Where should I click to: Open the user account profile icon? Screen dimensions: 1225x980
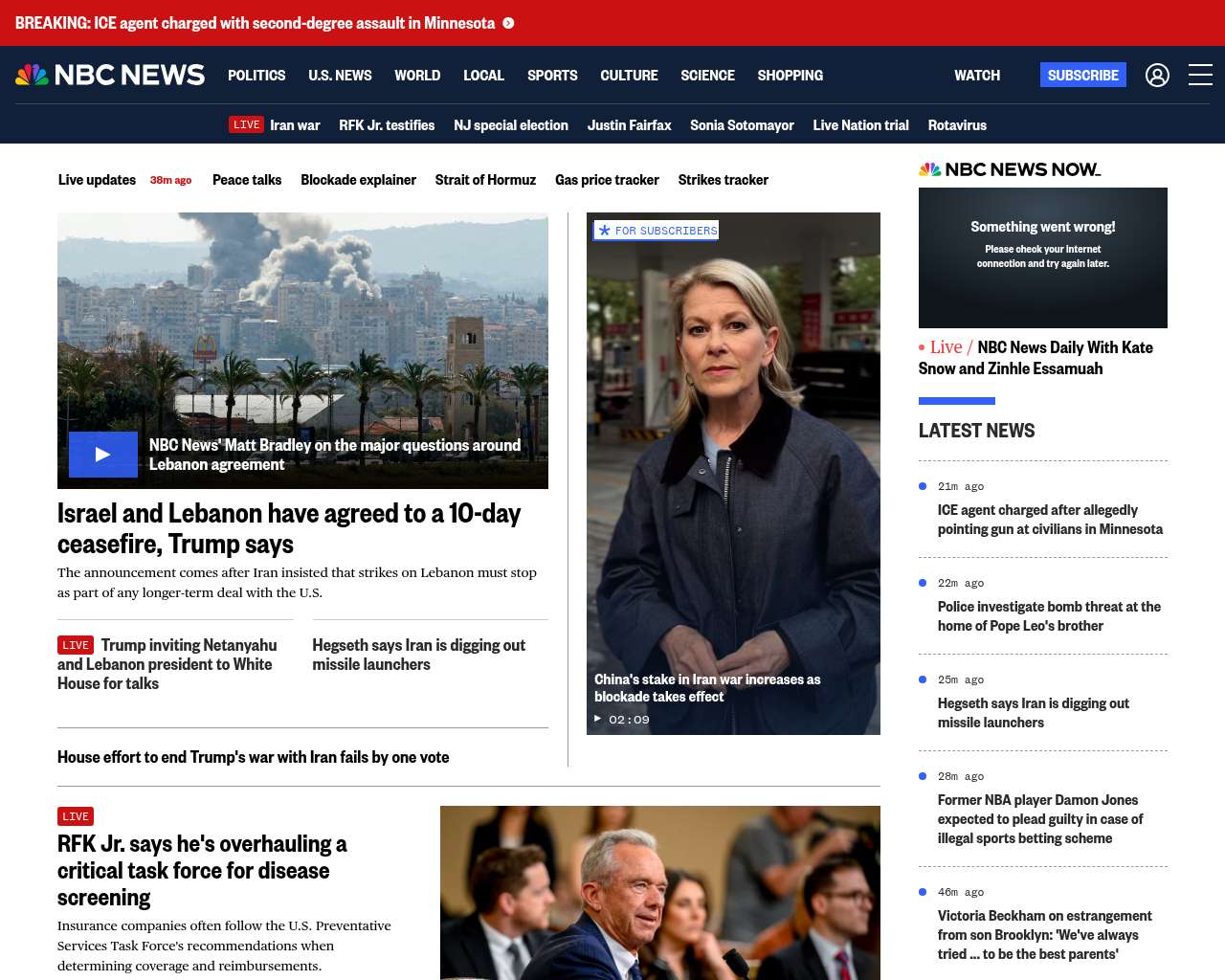(x=1157, y=75)
